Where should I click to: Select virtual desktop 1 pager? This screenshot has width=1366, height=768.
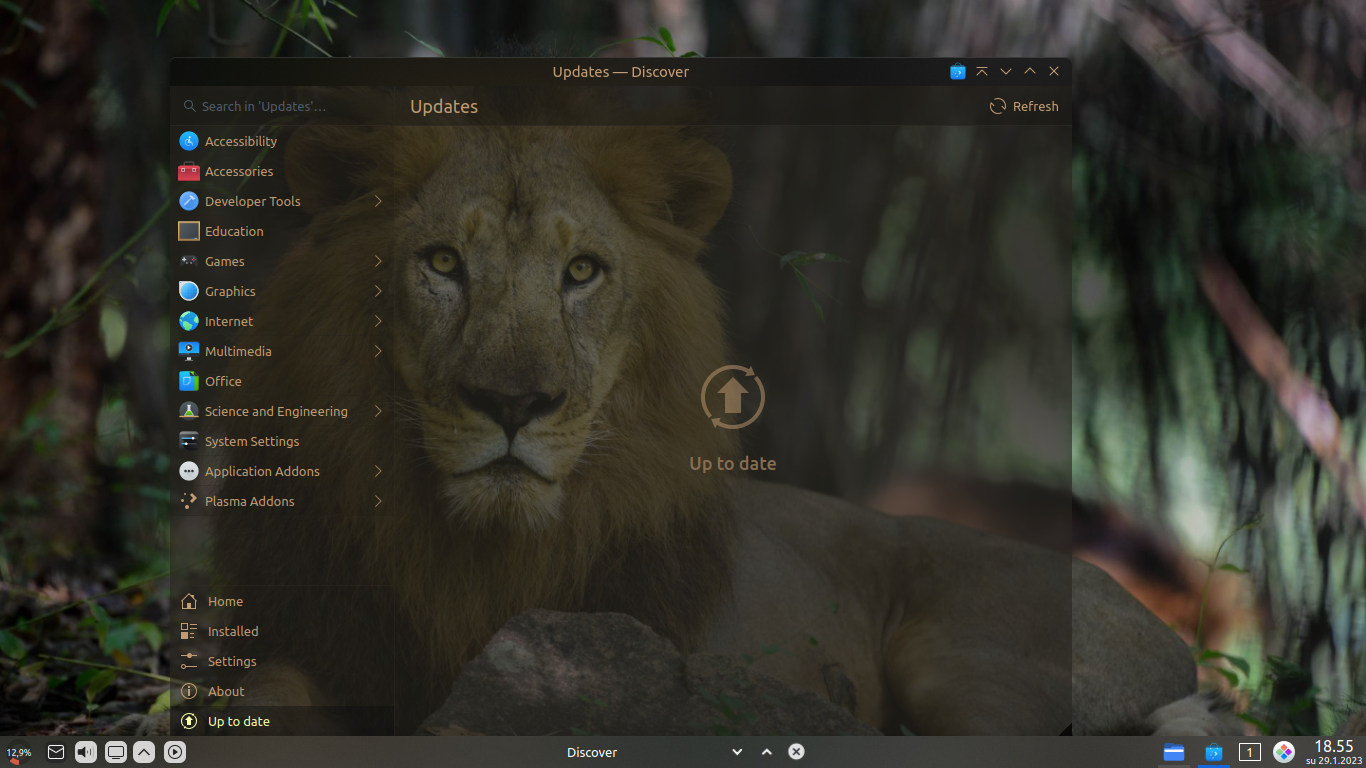(1249, 752)
